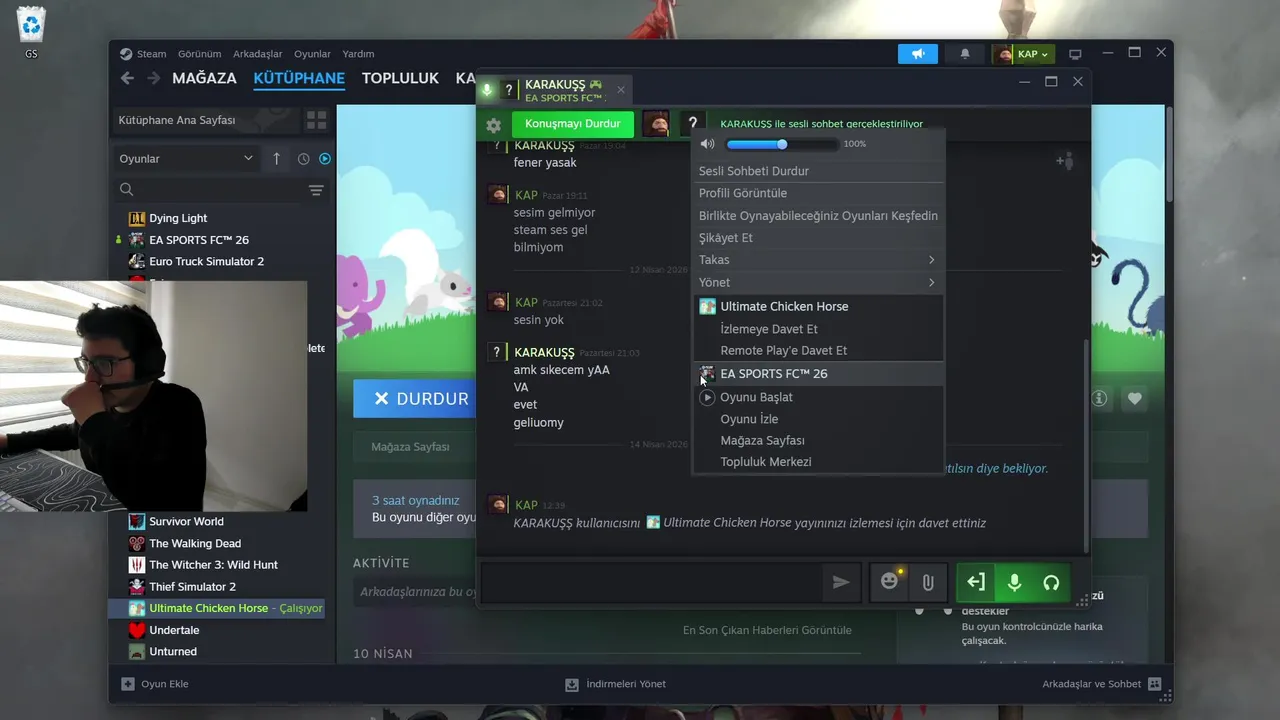1280x720 pixels.
Task: Click add friend to chat icon
Action: (x=1064, y=160)
